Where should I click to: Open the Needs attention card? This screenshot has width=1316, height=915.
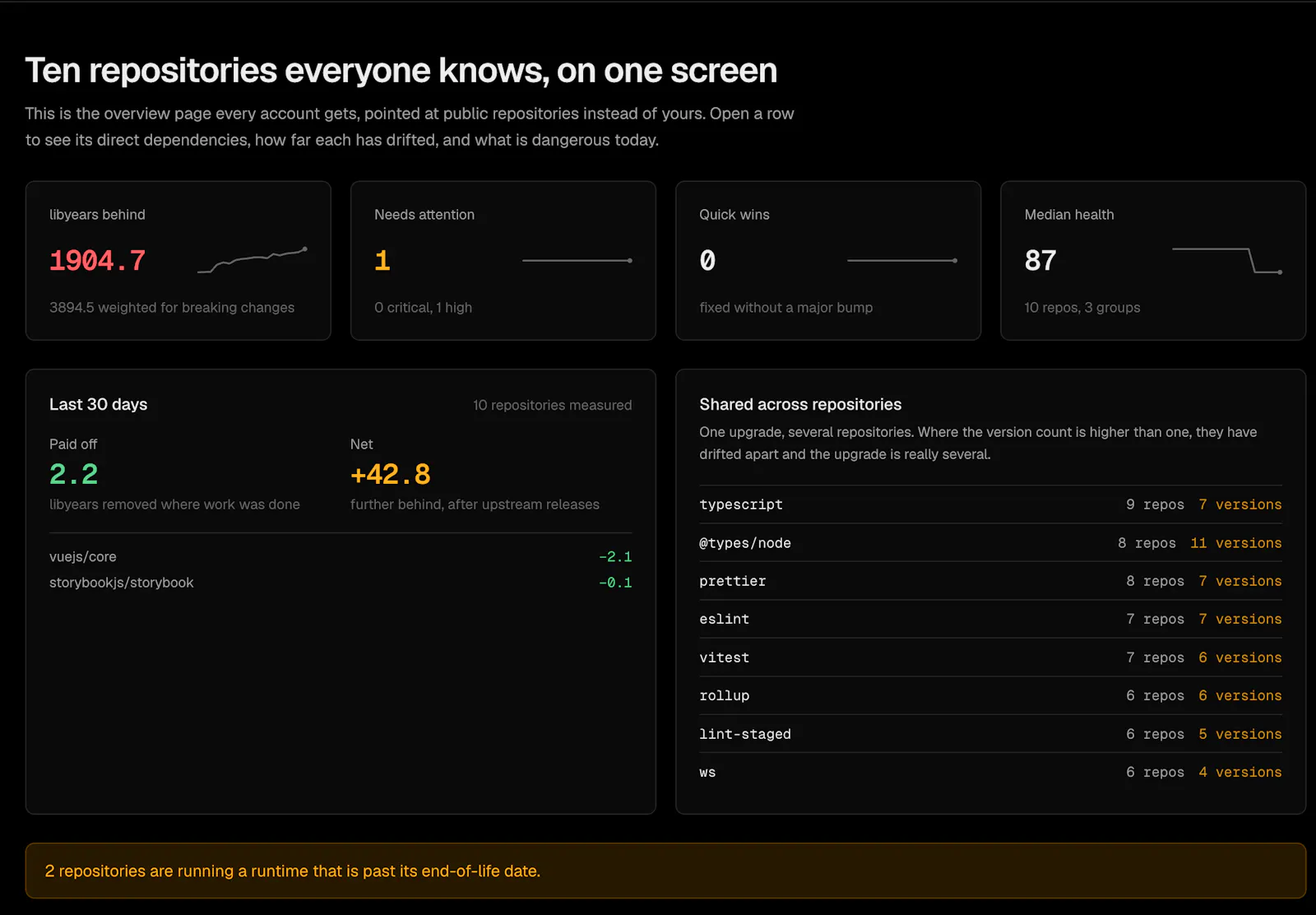coord(503,261)
